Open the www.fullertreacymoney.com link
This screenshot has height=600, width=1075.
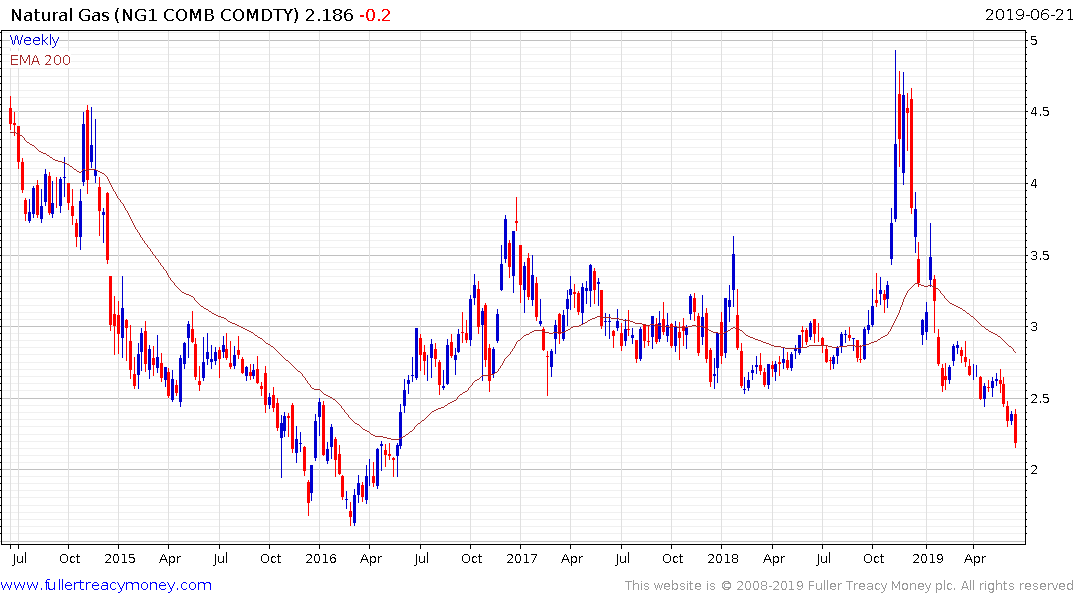(x=106, y=585)
